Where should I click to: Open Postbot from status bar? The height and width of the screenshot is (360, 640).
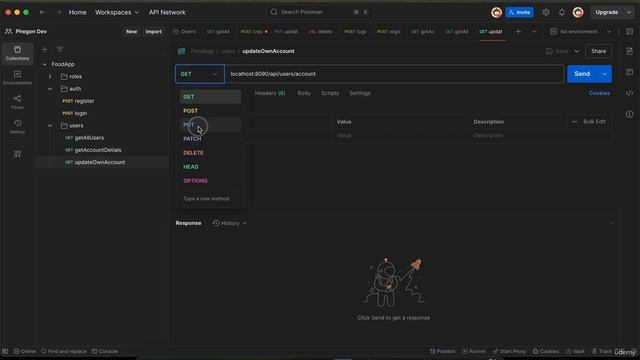[442, 351]
